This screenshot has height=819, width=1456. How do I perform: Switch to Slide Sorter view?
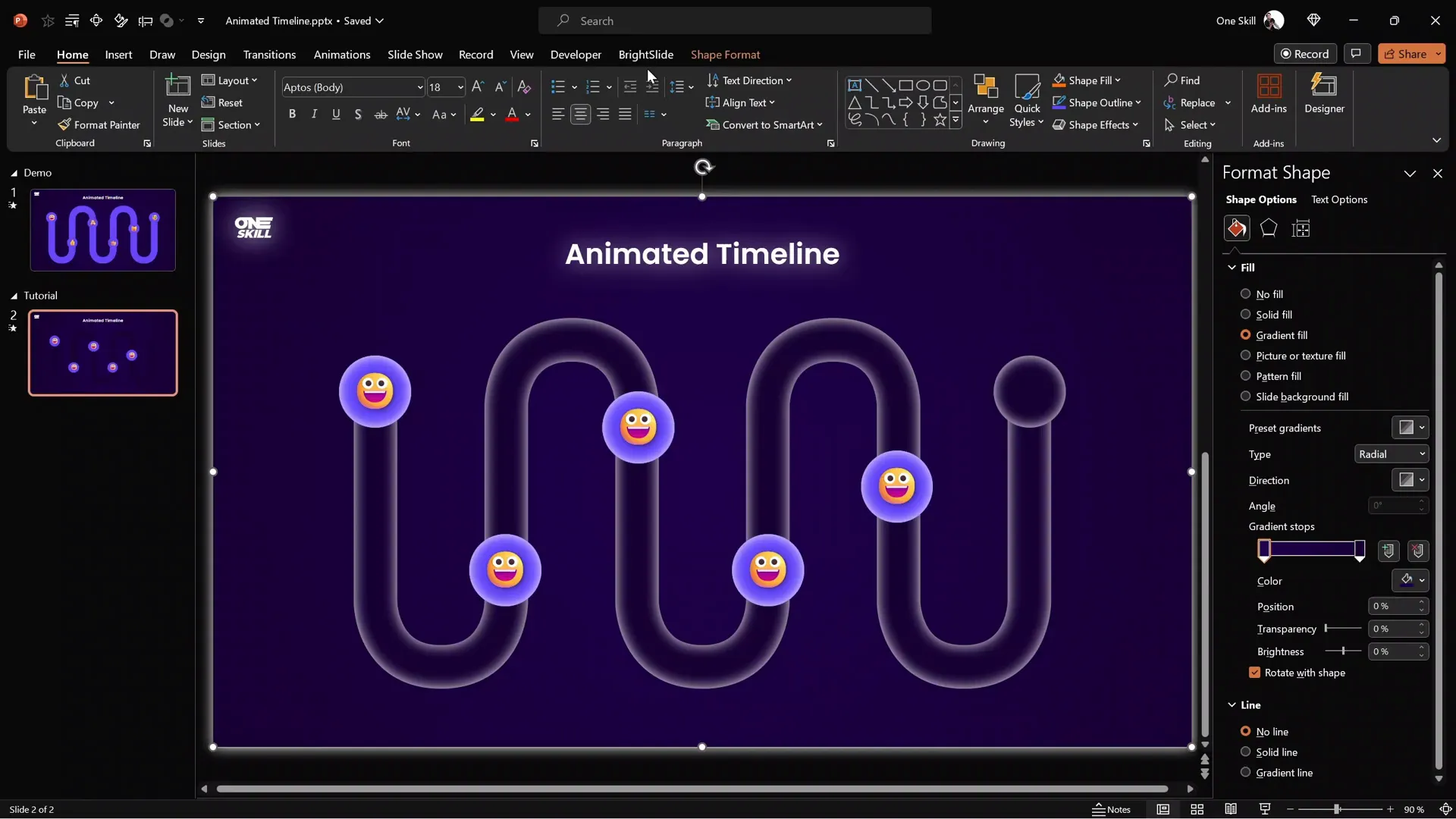point(1197,810)
